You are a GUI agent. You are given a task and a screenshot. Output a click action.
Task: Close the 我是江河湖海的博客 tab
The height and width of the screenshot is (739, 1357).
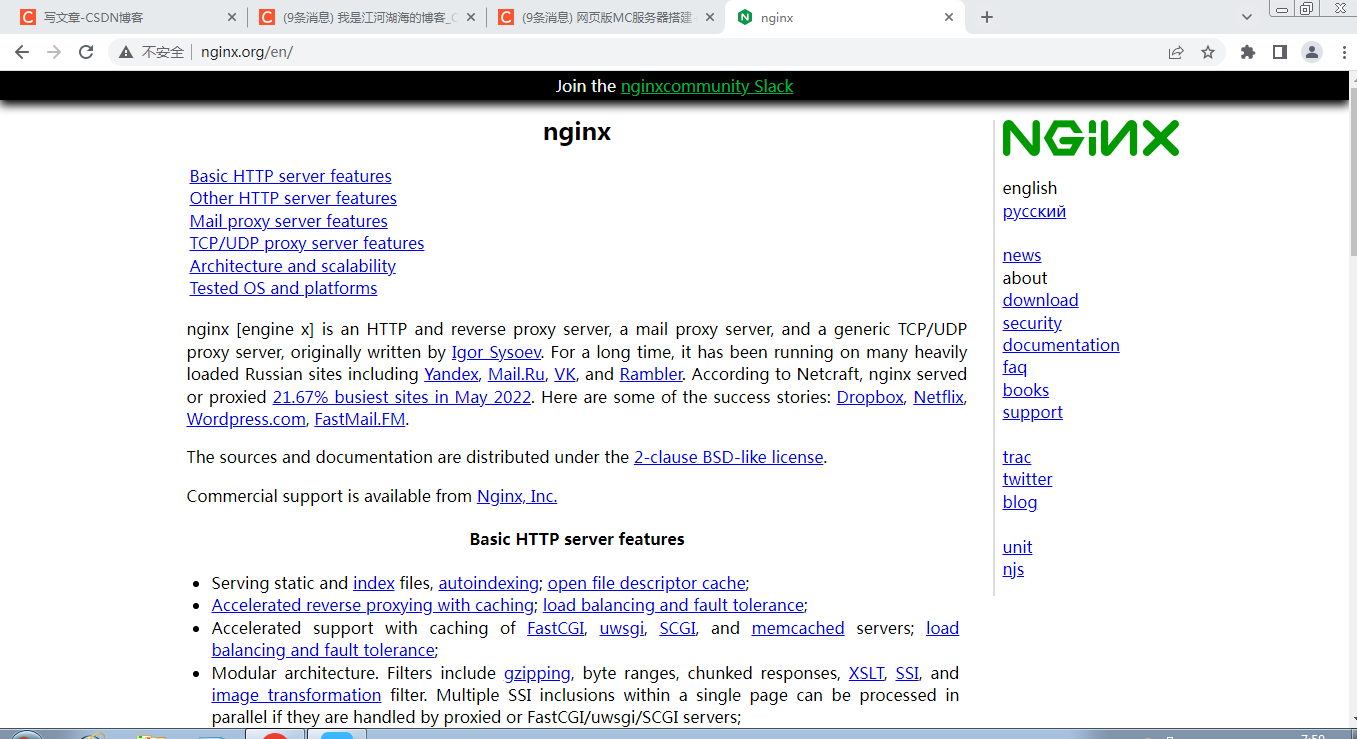coord(471,17)
